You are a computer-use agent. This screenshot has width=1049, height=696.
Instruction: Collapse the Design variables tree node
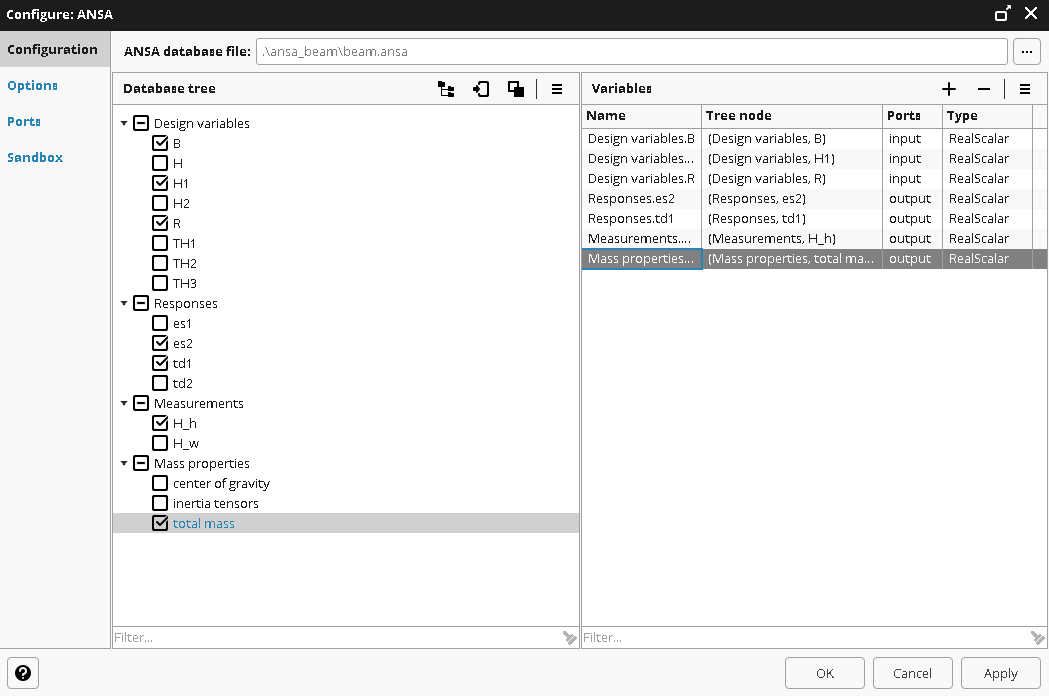pyautogui.click(x=124, y=123)
